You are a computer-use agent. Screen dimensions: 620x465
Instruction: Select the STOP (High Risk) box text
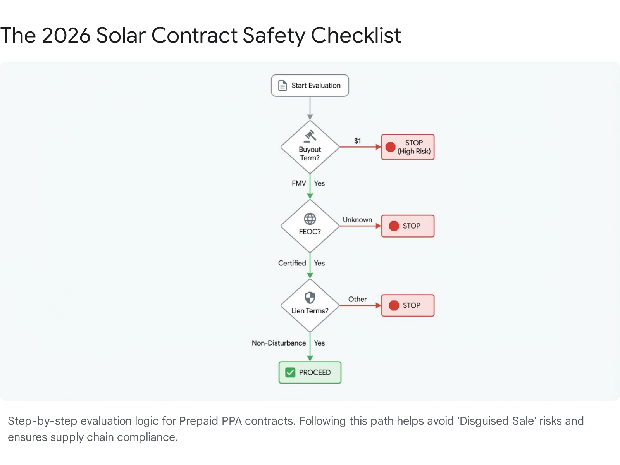[x=414, y=147]
